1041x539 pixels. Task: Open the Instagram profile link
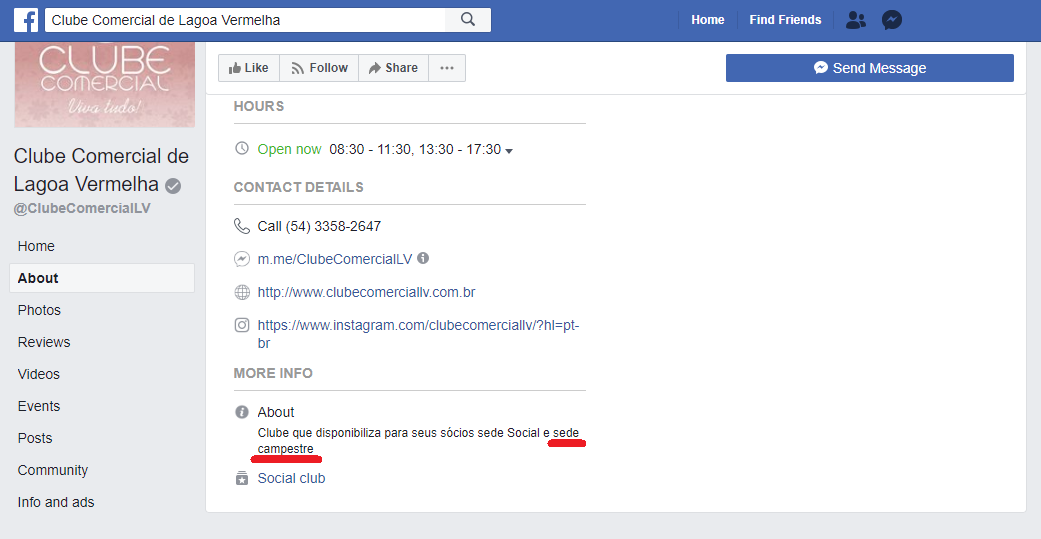(x=418, y=334)
